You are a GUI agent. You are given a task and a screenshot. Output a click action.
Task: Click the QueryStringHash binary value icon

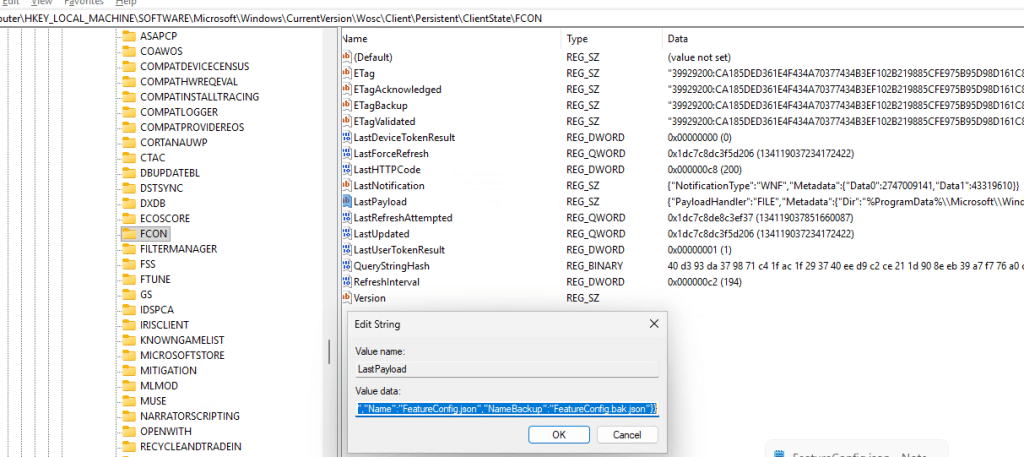(x=346, y=266)
